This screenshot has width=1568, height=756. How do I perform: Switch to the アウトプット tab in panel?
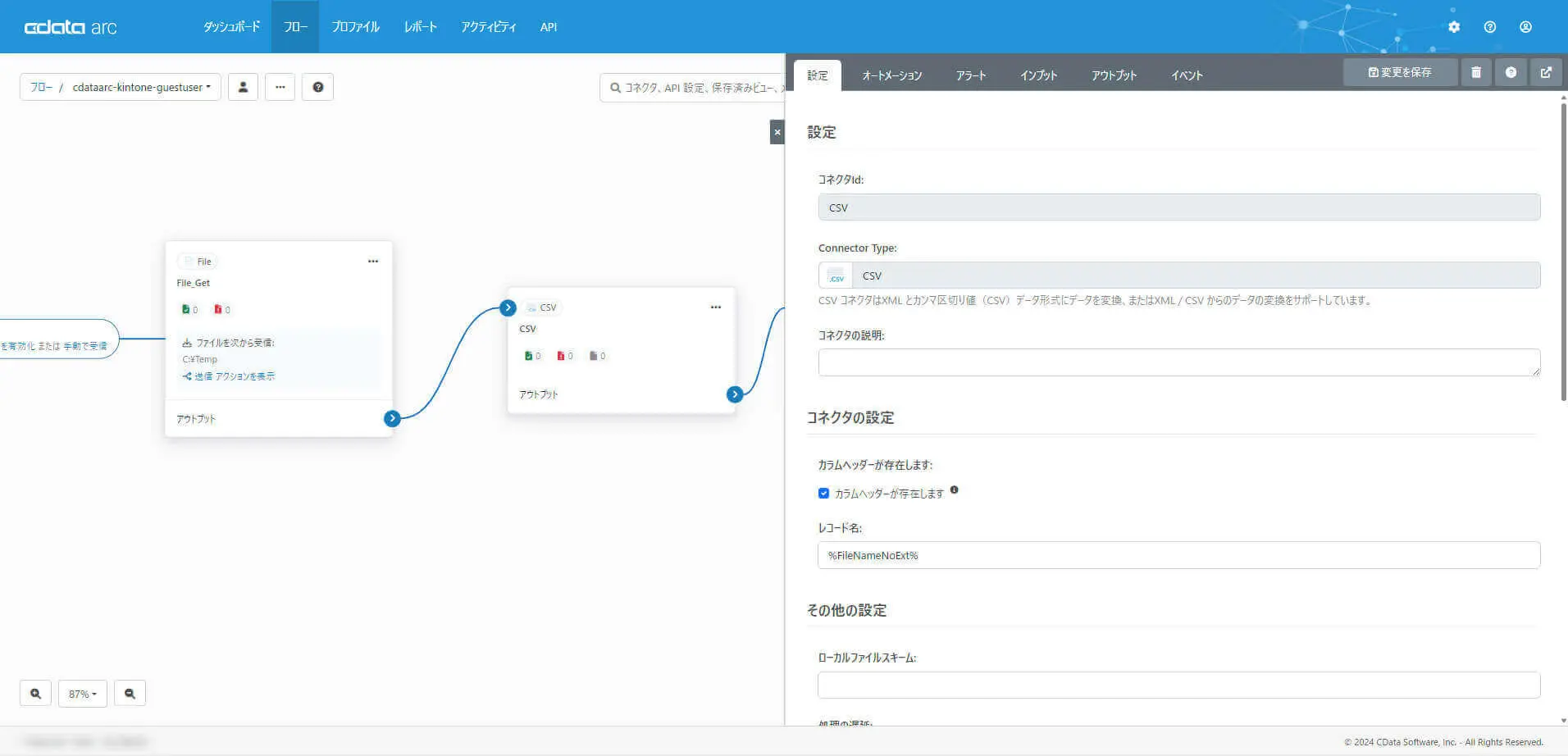click(x=1114, y=75)
